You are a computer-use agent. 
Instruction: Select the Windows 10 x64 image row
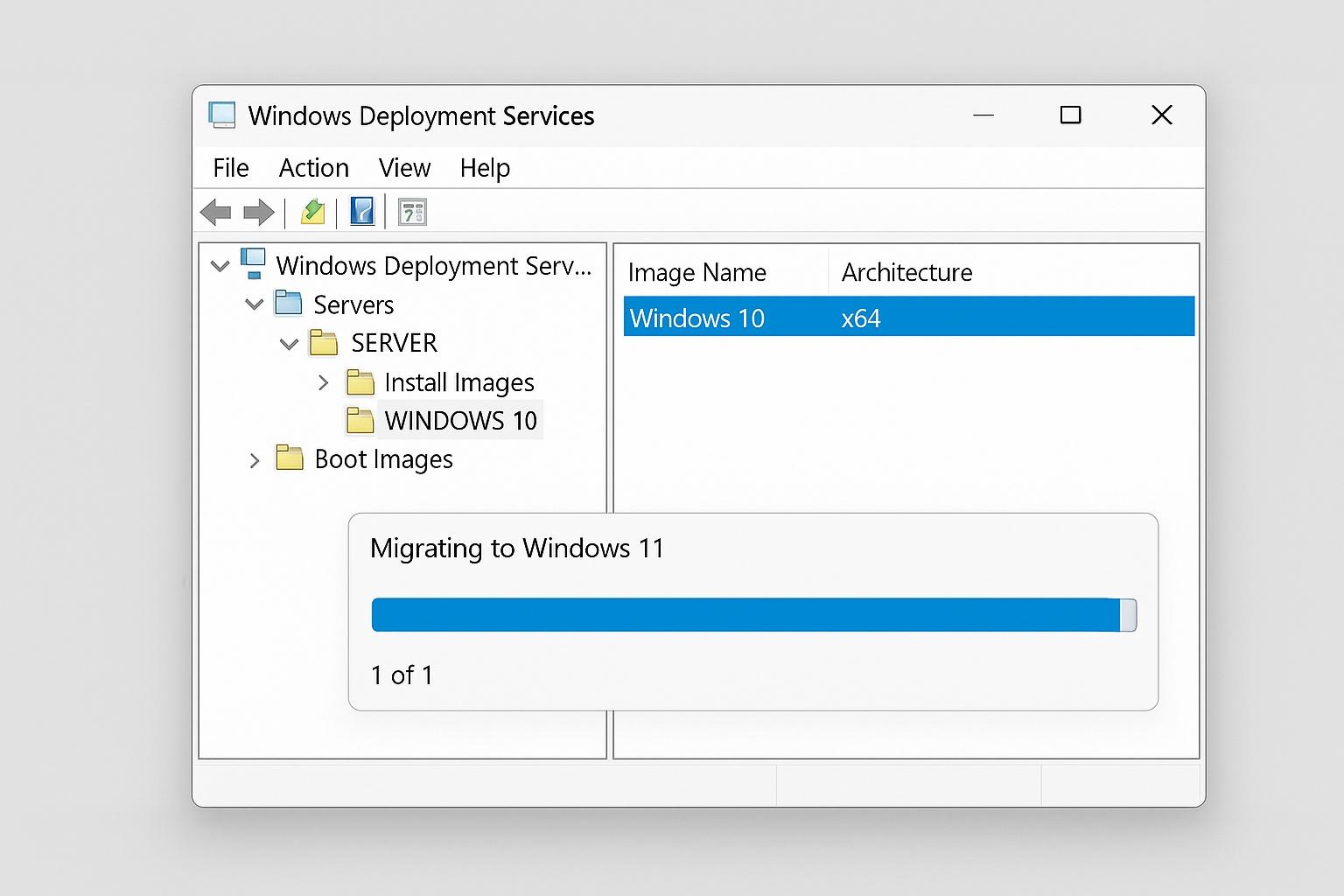tap(908, 318)
